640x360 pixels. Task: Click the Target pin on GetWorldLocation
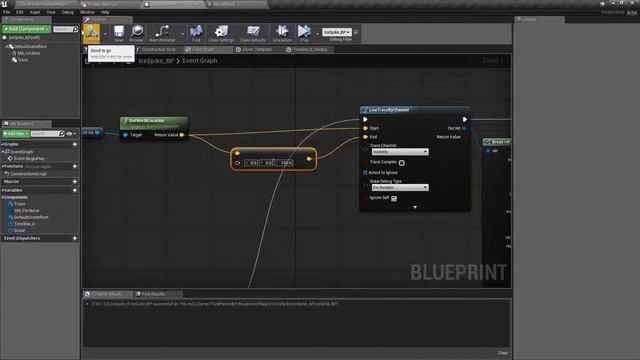[125, 135]
